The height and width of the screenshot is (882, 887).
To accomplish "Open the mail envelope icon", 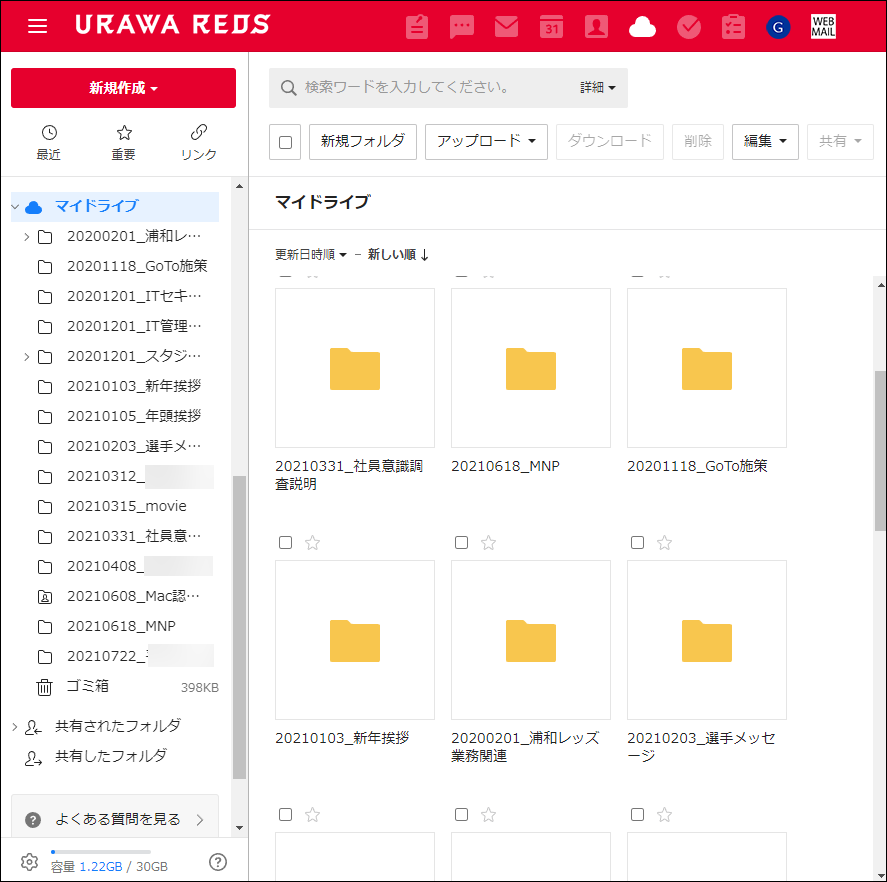I will pos(507,27).
